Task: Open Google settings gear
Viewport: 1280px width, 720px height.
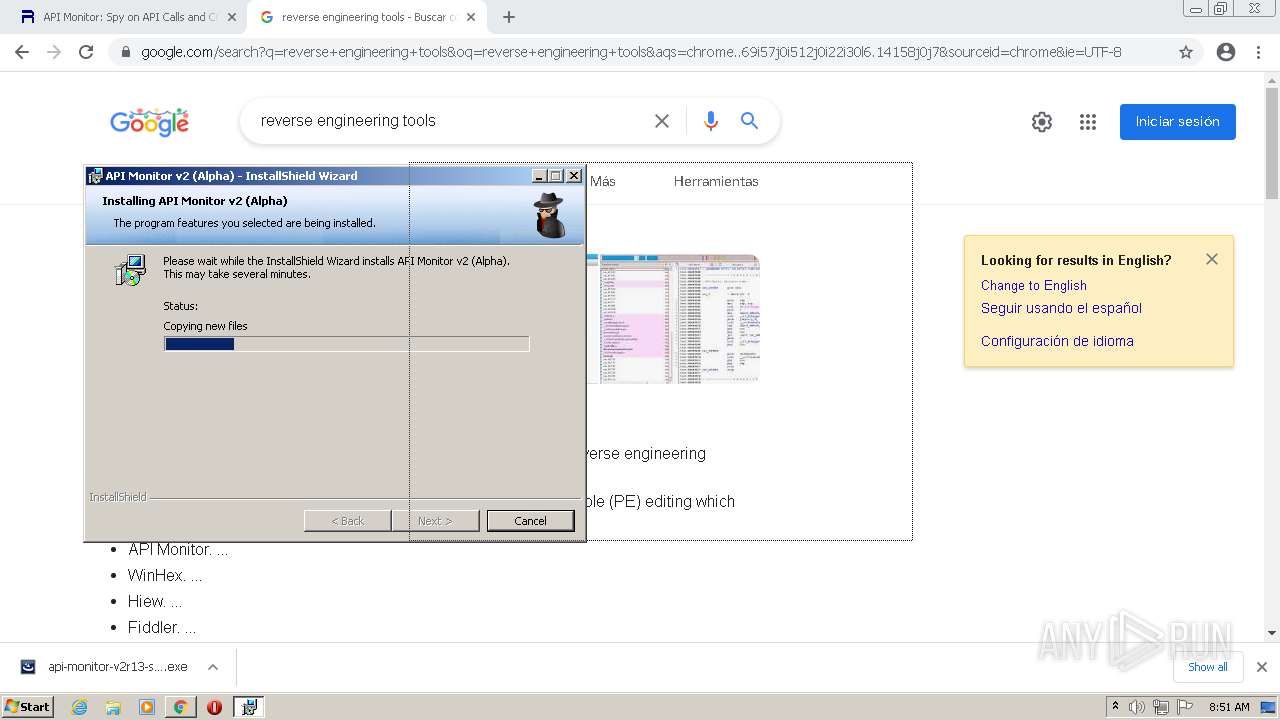Action: (x=1042, y=122)
